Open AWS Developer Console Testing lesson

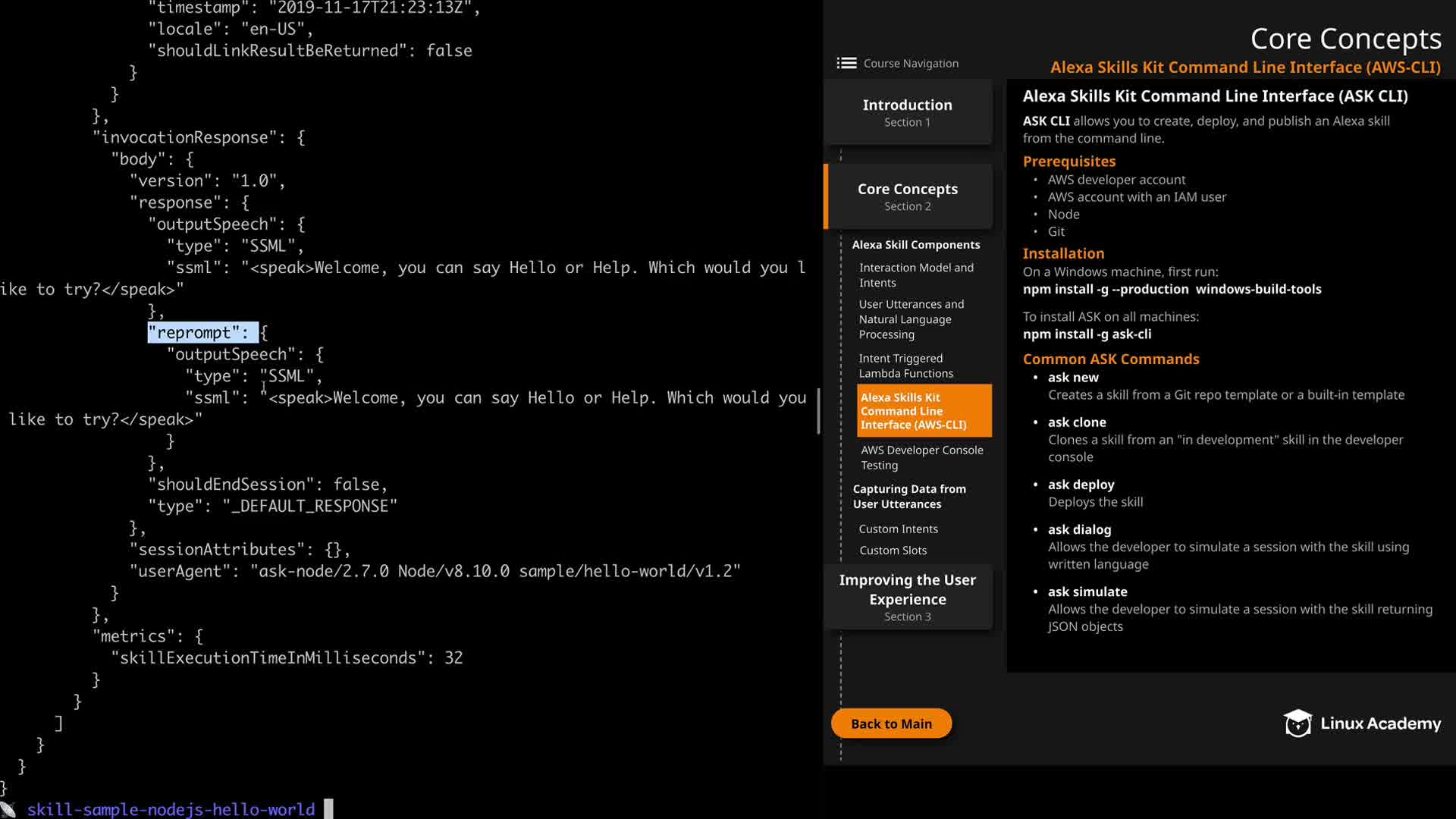coord(921,458)
